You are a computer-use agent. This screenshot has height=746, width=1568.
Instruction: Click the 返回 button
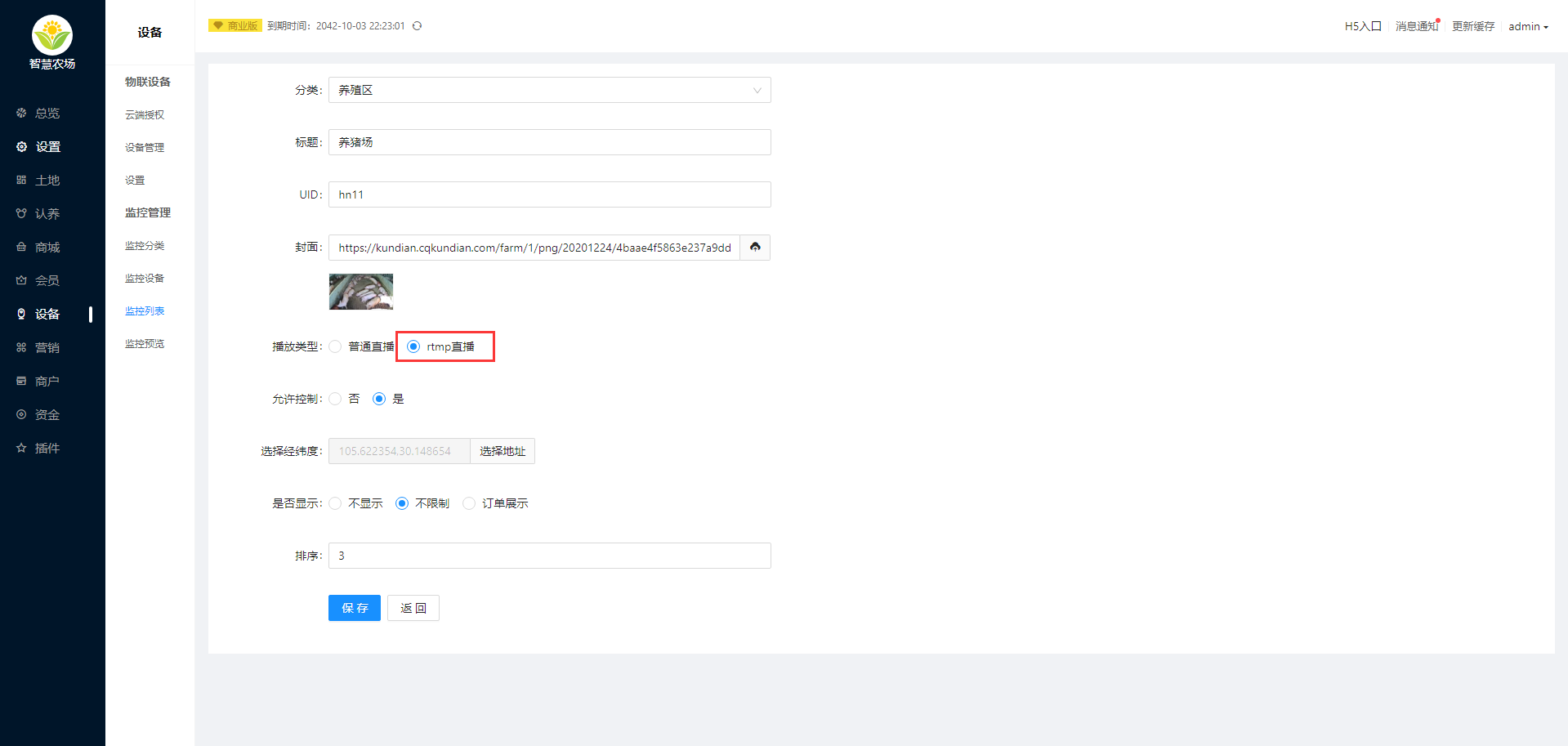coord(413,608)
